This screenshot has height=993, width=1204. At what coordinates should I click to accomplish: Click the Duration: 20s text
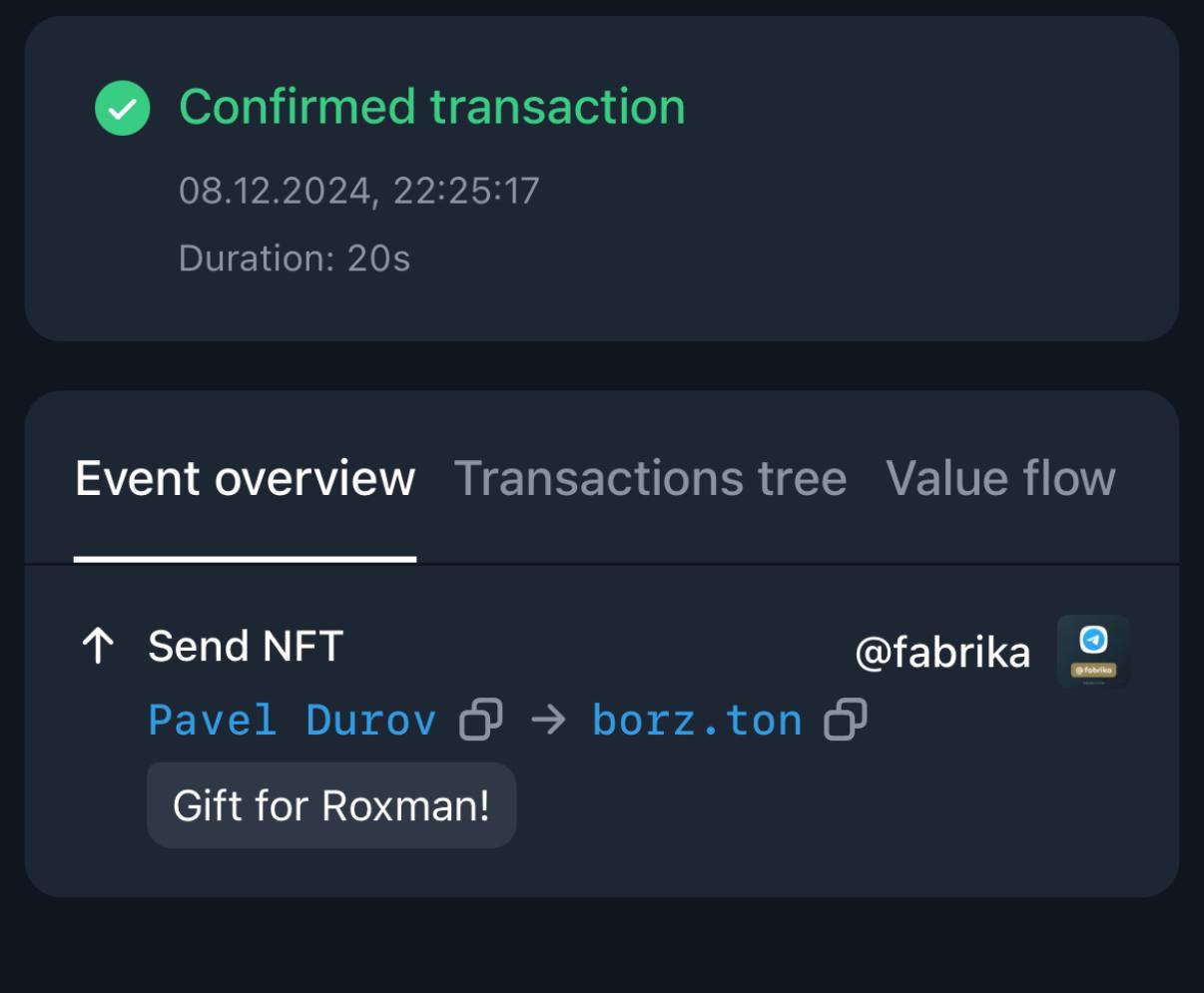pos(295,258)
